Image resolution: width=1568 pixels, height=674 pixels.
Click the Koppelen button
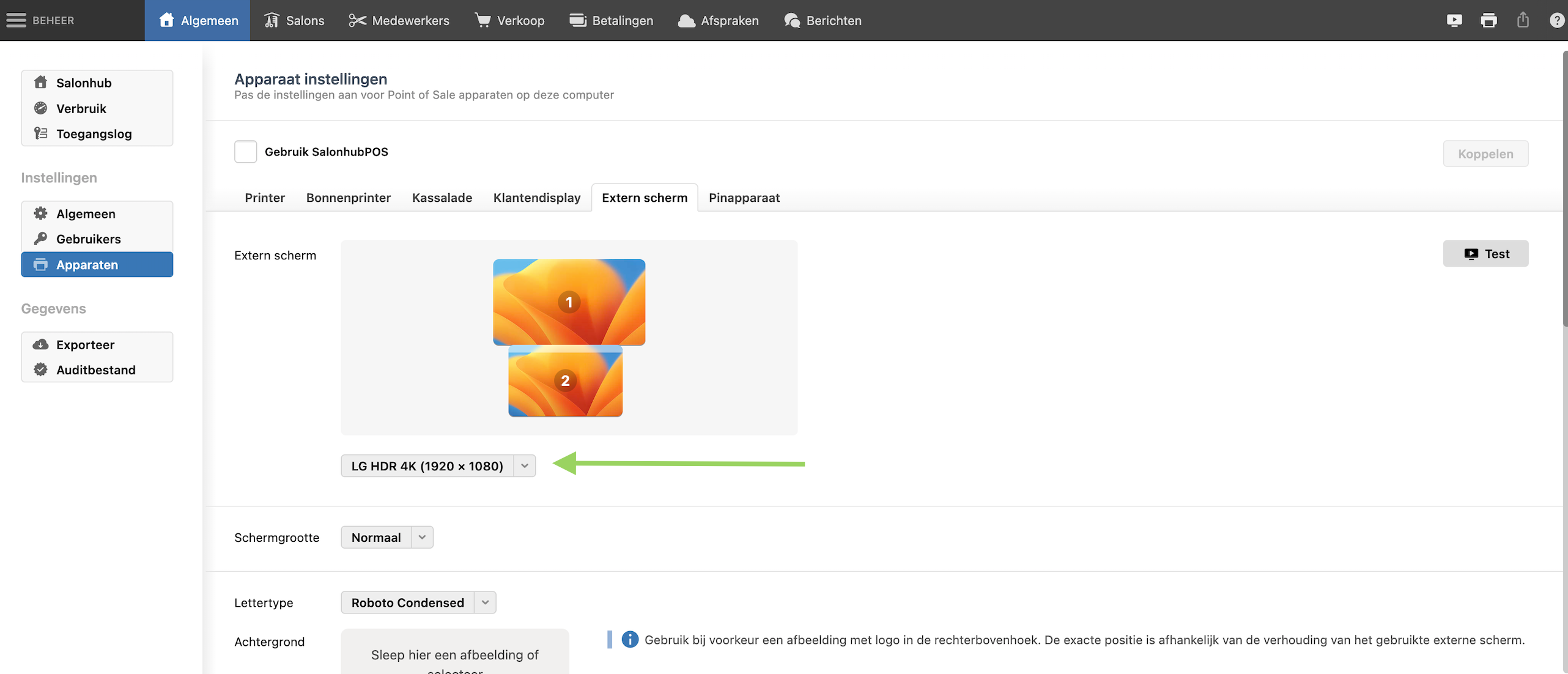click(x=1485, y=154)
